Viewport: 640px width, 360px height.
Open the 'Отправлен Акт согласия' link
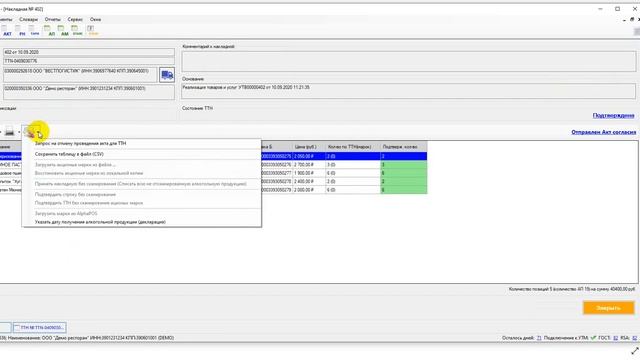coord(604,132)
